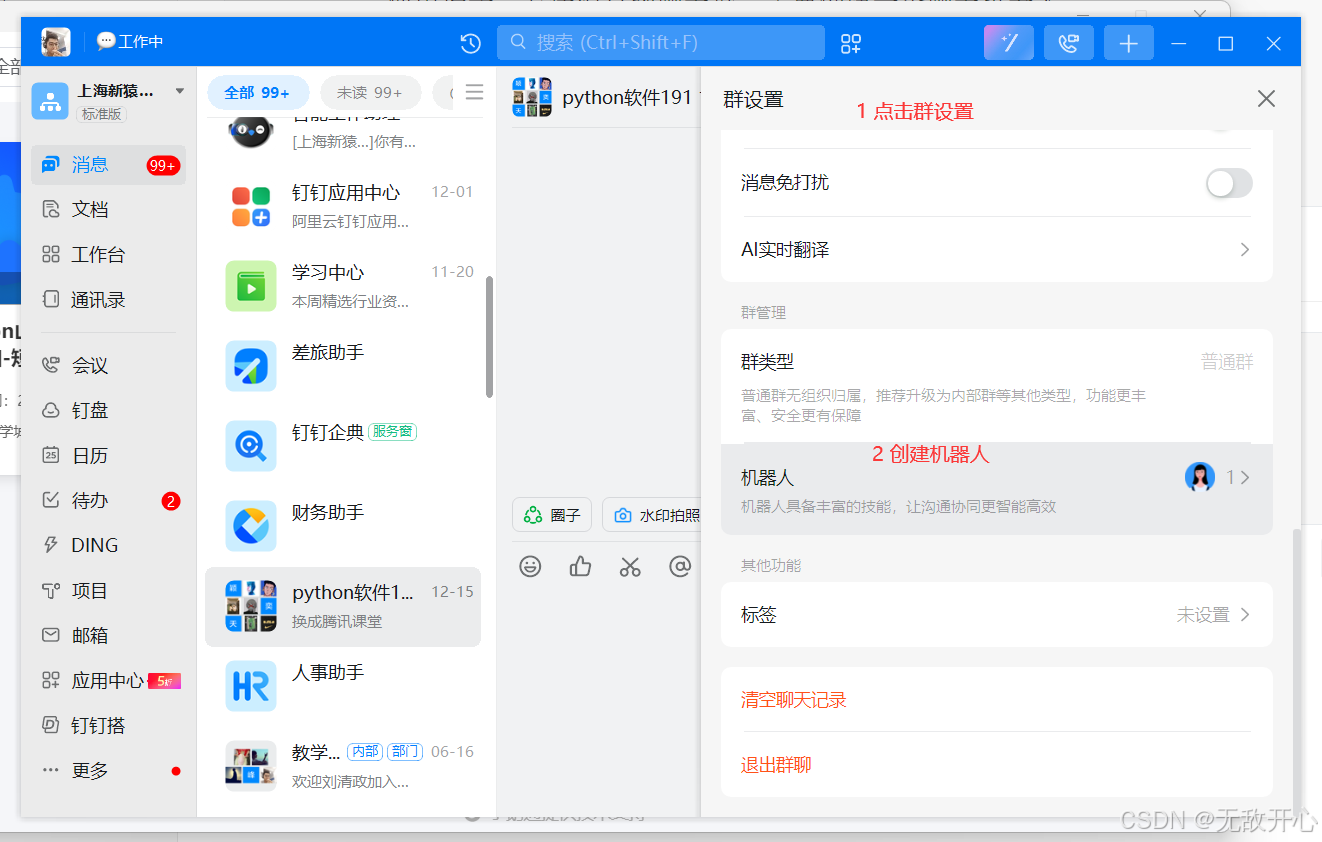The height and width of the screenshot is (842, 1322).
Task: Open 消息 in the sidebar
Action: (x=108, y=165)
